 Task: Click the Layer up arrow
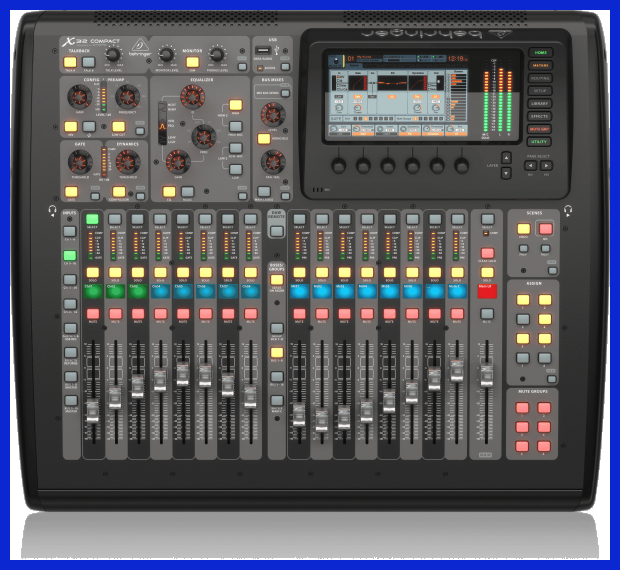pos(507,158)
